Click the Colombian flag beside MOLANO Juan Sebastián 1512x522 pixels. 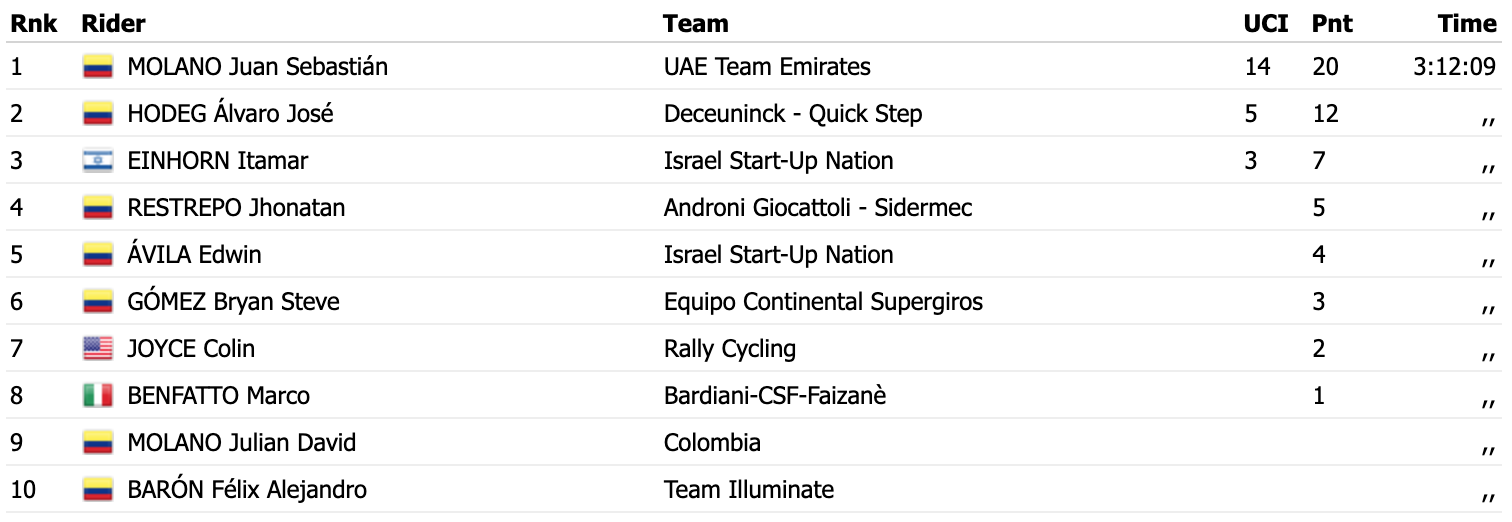[x=97, y=67]
